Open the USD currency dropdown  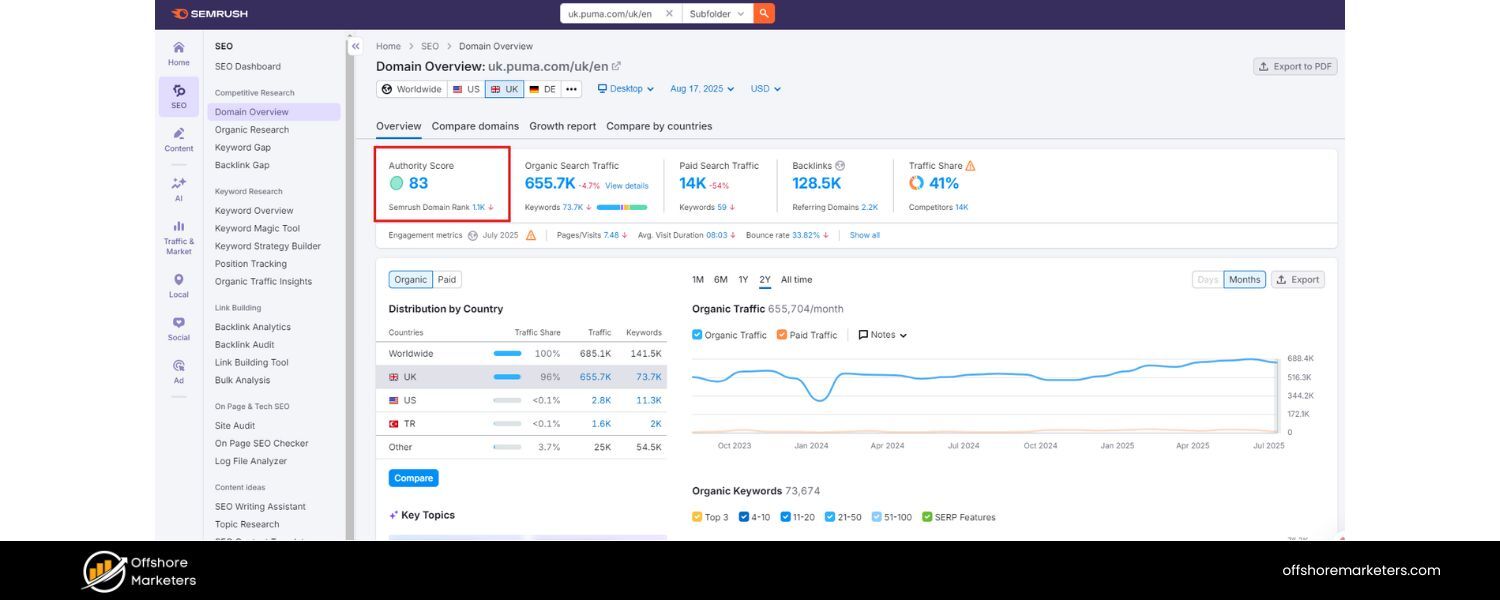pyautogui.click(x=765, y=89)
